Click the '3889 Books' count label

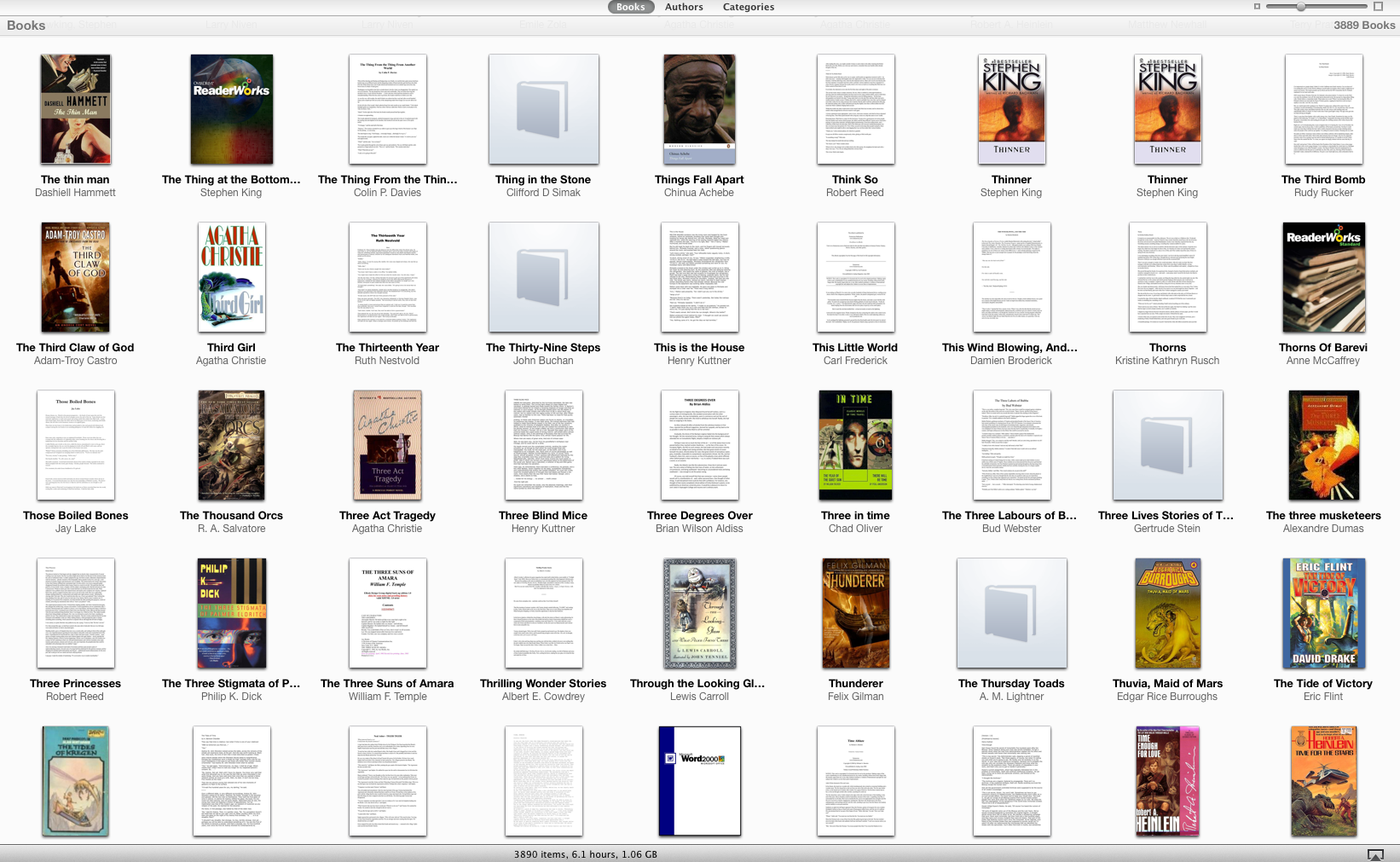point(1364,26)
